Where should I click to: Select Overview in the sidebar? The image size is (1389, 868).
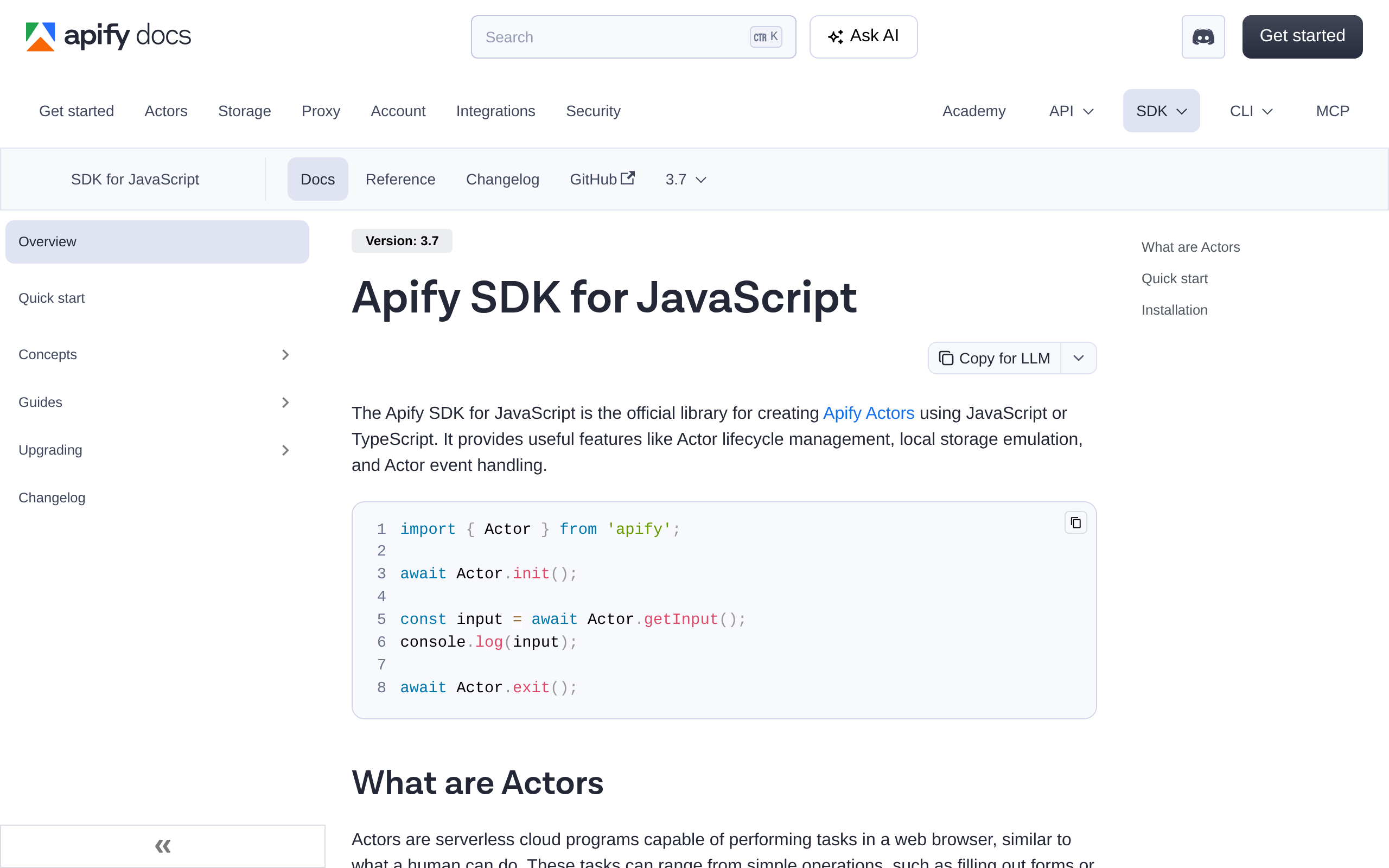pyautogui.click(x=157, y=242)
